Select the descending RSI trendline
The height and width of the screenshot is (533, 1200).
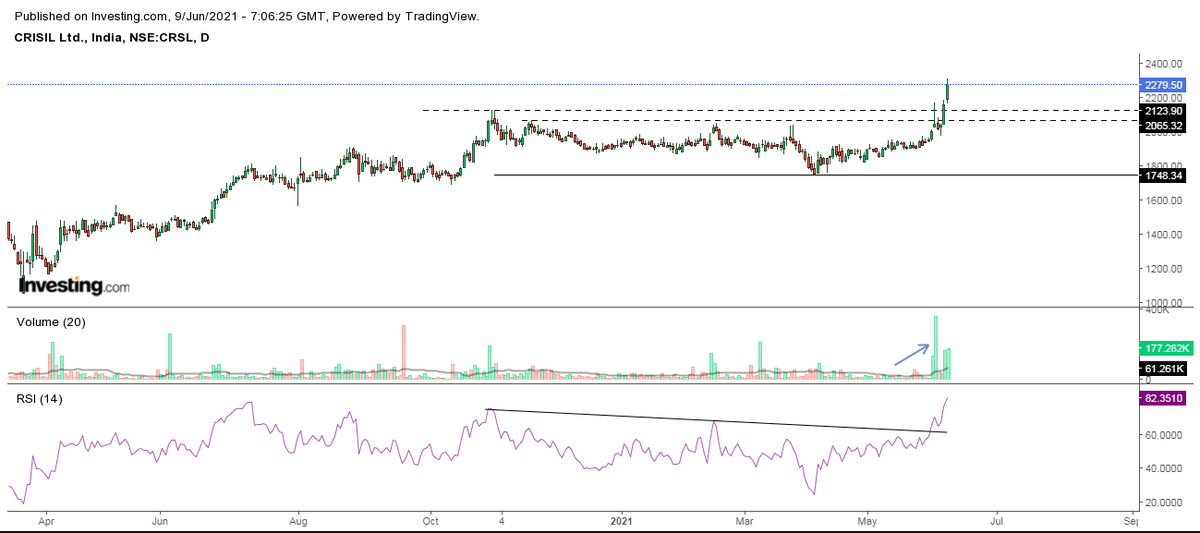coord(716,421)
